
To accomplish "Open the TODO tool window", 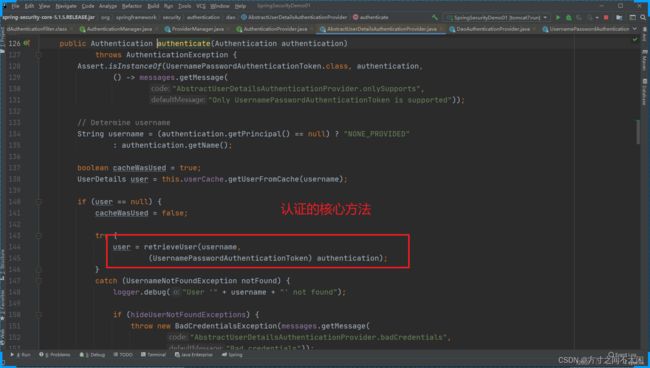I will click(123, 355).
